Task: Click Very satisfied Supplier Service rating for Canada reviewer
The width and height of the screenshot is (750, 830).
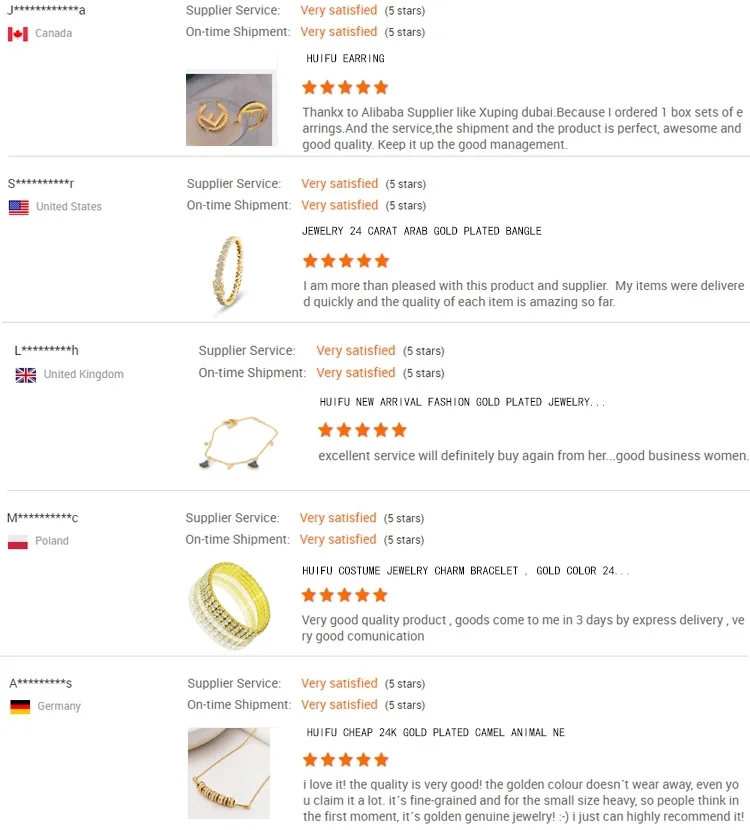Action: click(338, 10)
